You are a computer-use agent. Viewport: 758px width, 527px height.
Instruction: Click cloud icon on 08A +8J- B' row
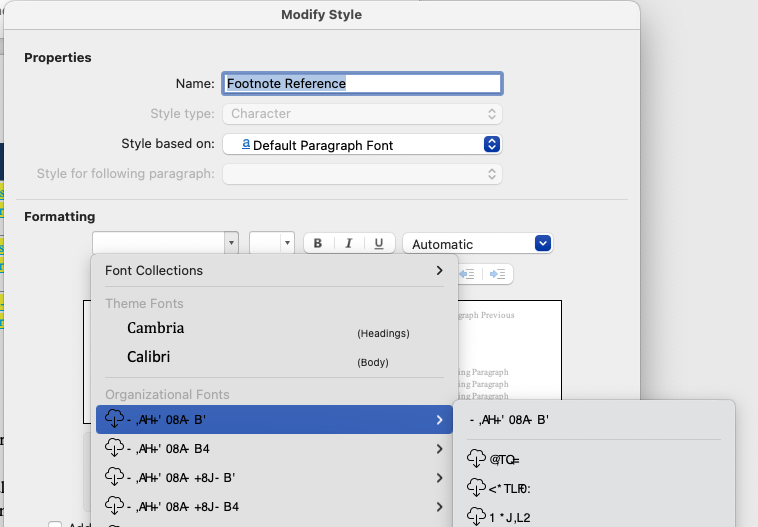115,477
